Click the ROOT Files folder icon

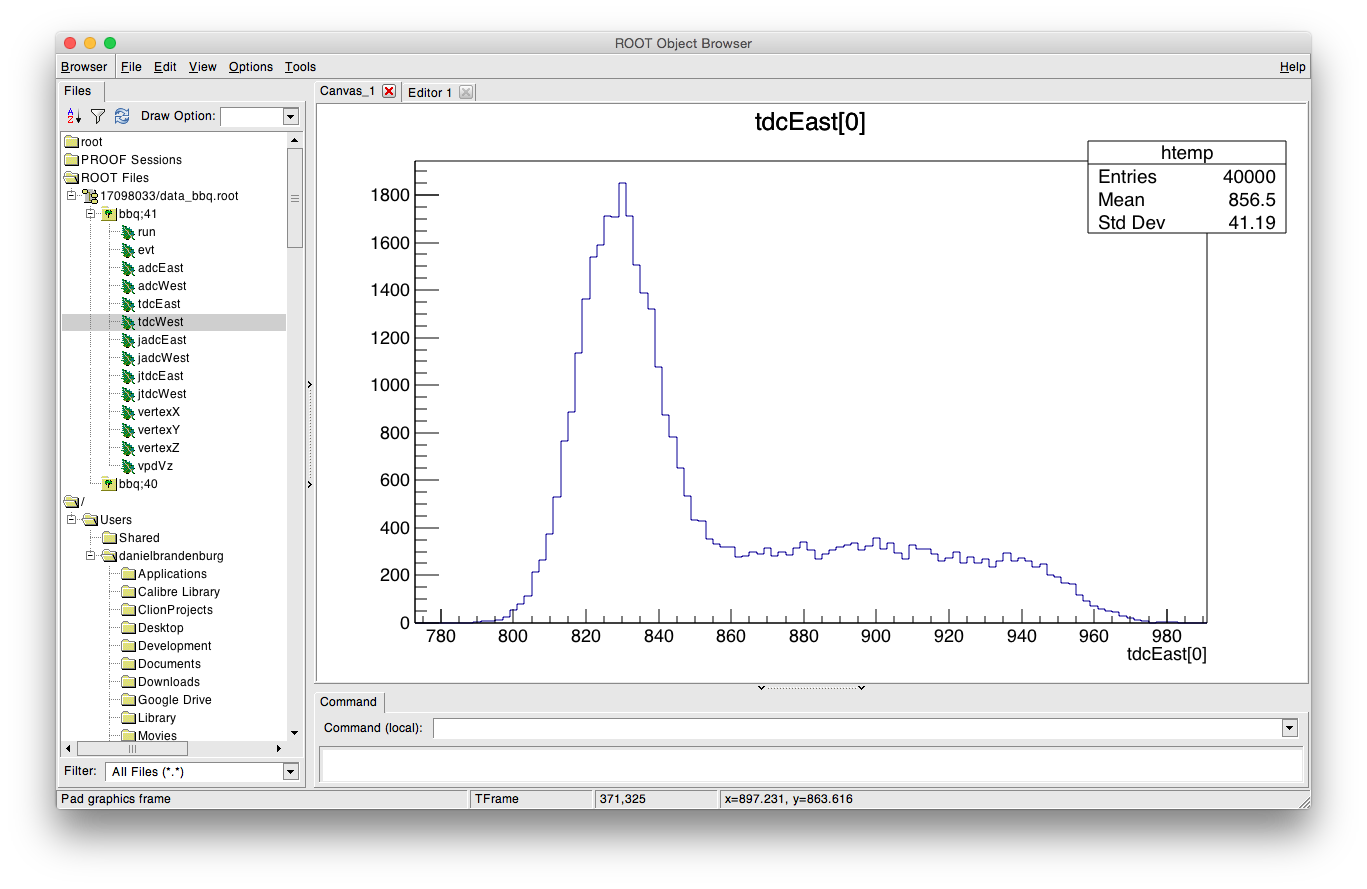coord(72,178)
